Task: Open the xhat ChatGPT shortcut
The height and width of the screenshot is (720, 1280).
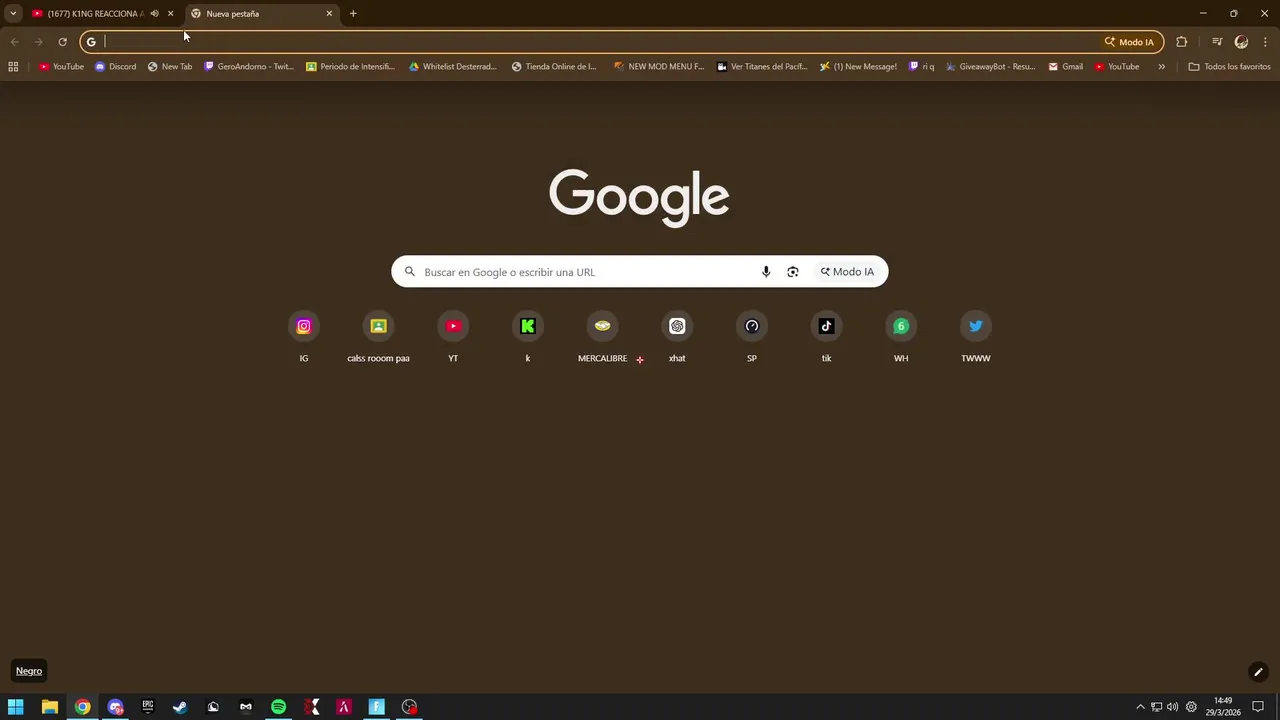Action: click(x=677, y=336)
